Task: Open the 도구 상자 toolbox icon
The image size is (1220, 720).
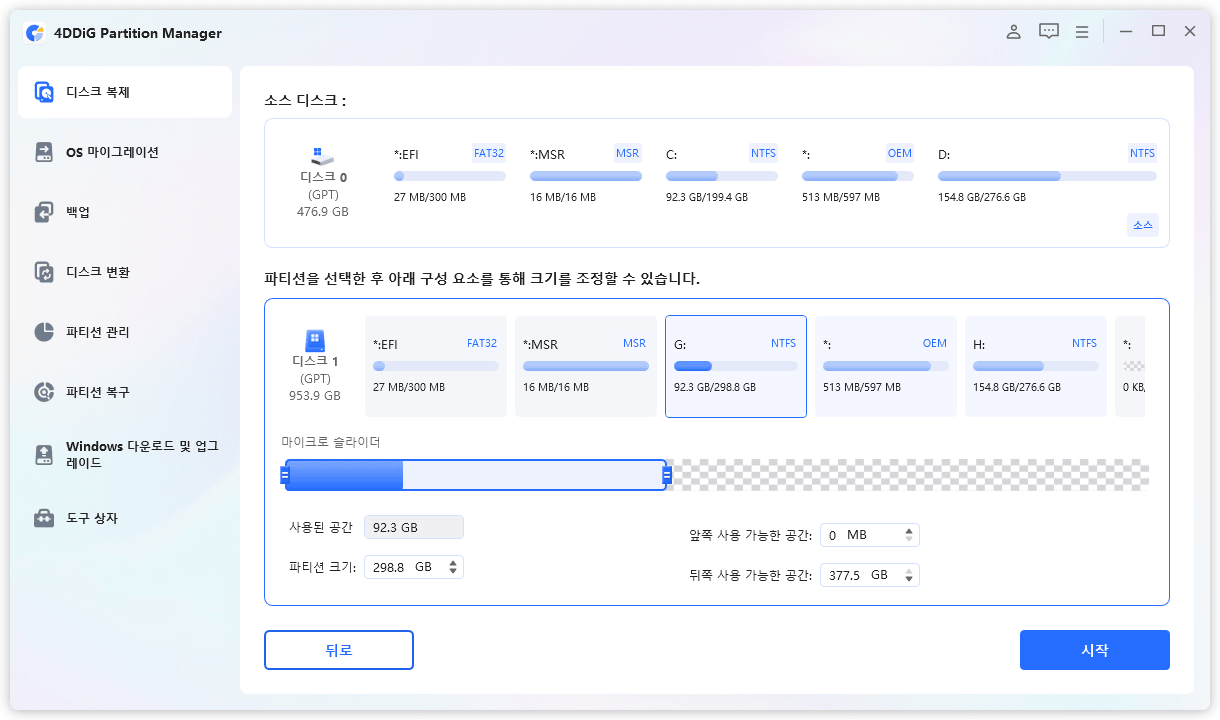Action: point(44,517)
